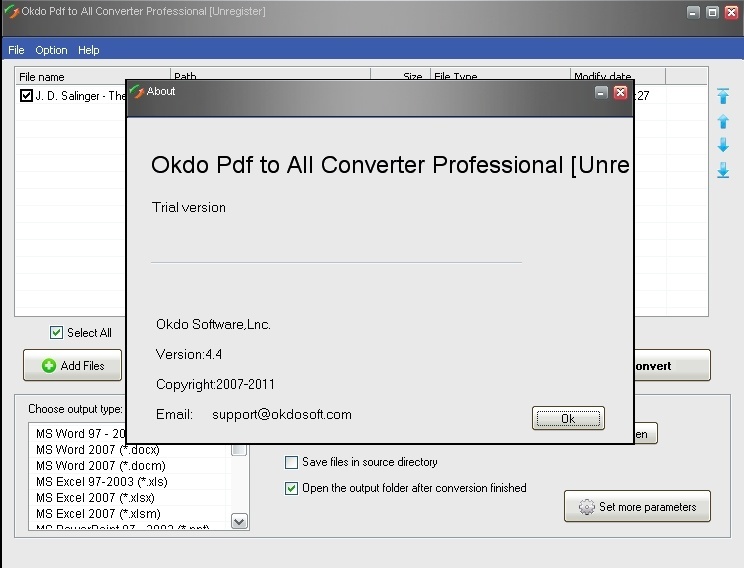Click the gear icon on Set more parameters
744x568 pixels.
click(586, 507)
